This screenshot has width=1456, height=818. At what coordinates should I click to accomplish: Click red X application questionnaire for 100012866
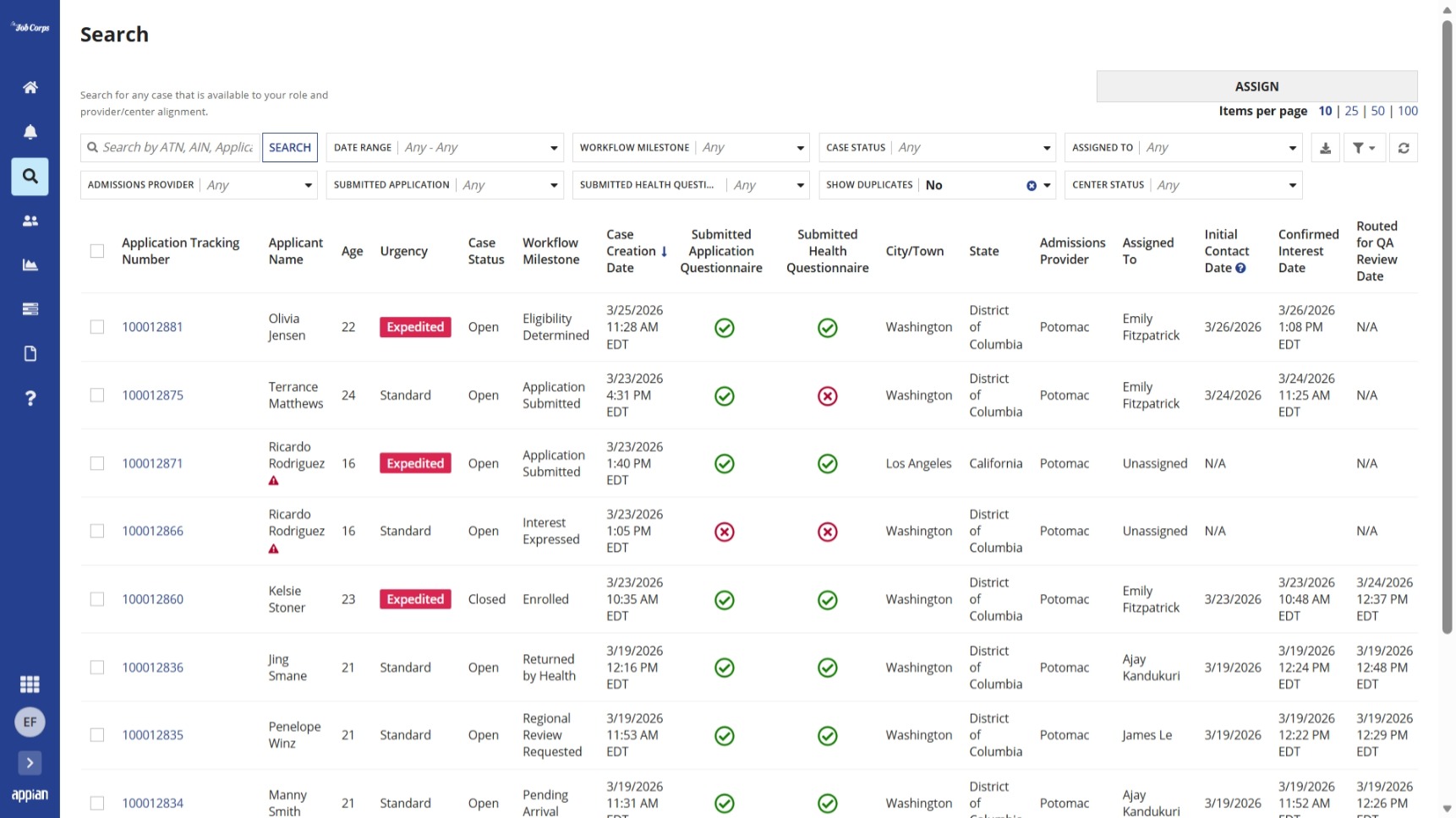coord(724,532)
